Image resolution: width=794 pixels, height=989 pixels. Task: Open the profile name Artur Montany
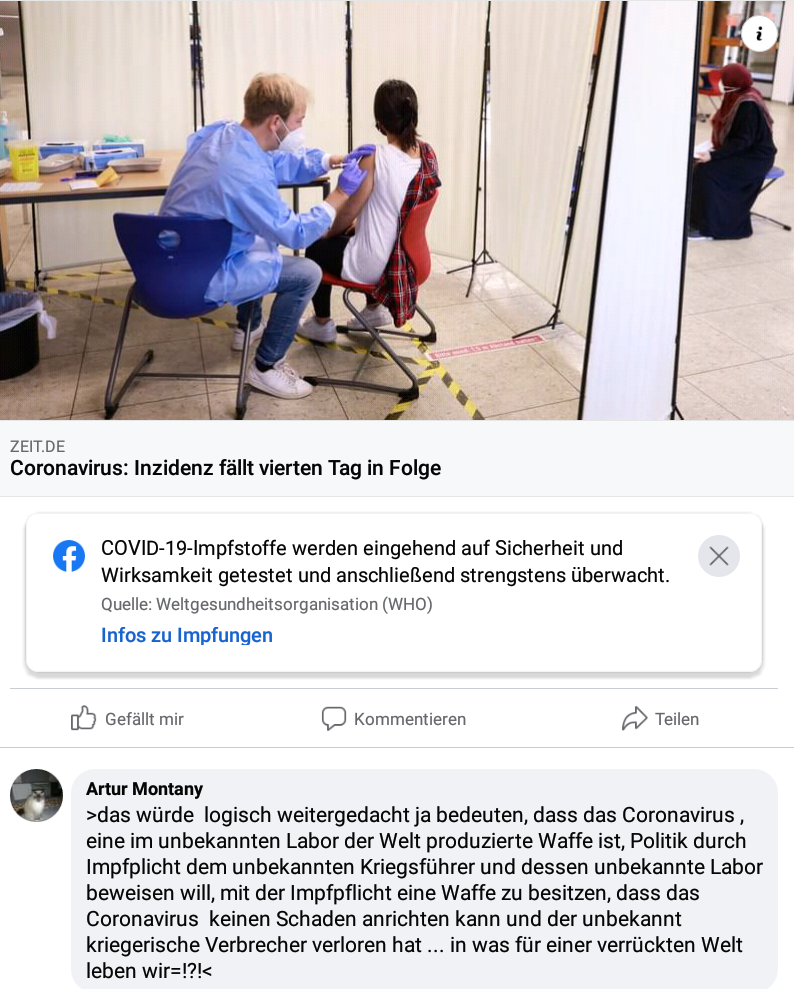144,788
